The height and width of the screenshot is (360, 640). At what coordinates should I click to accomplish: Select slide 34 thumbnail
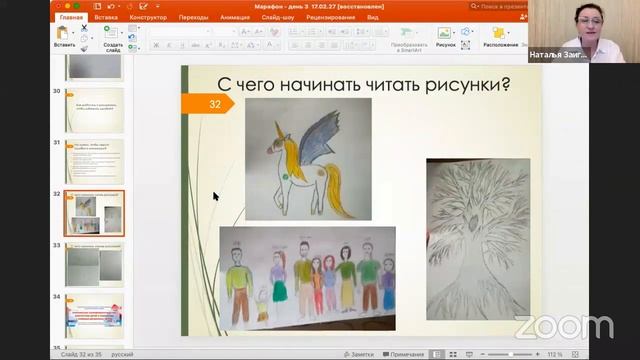click(x=94, y=316)
